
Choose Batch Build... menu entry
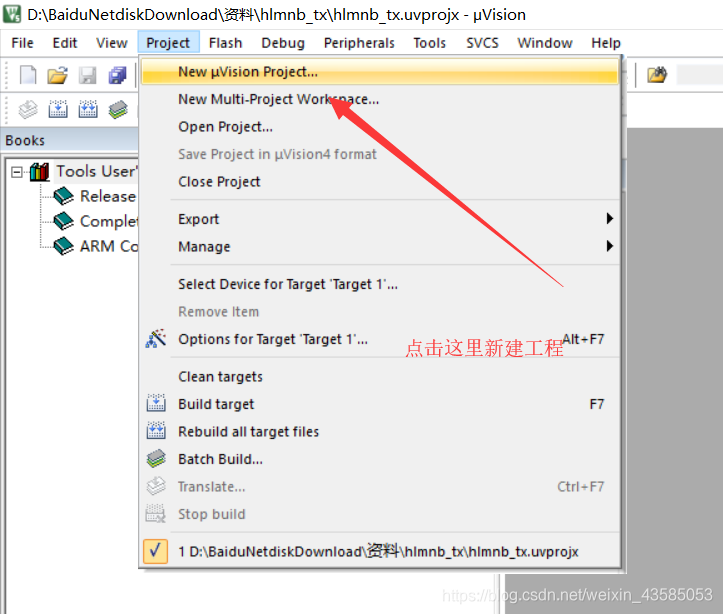point(380,459)
